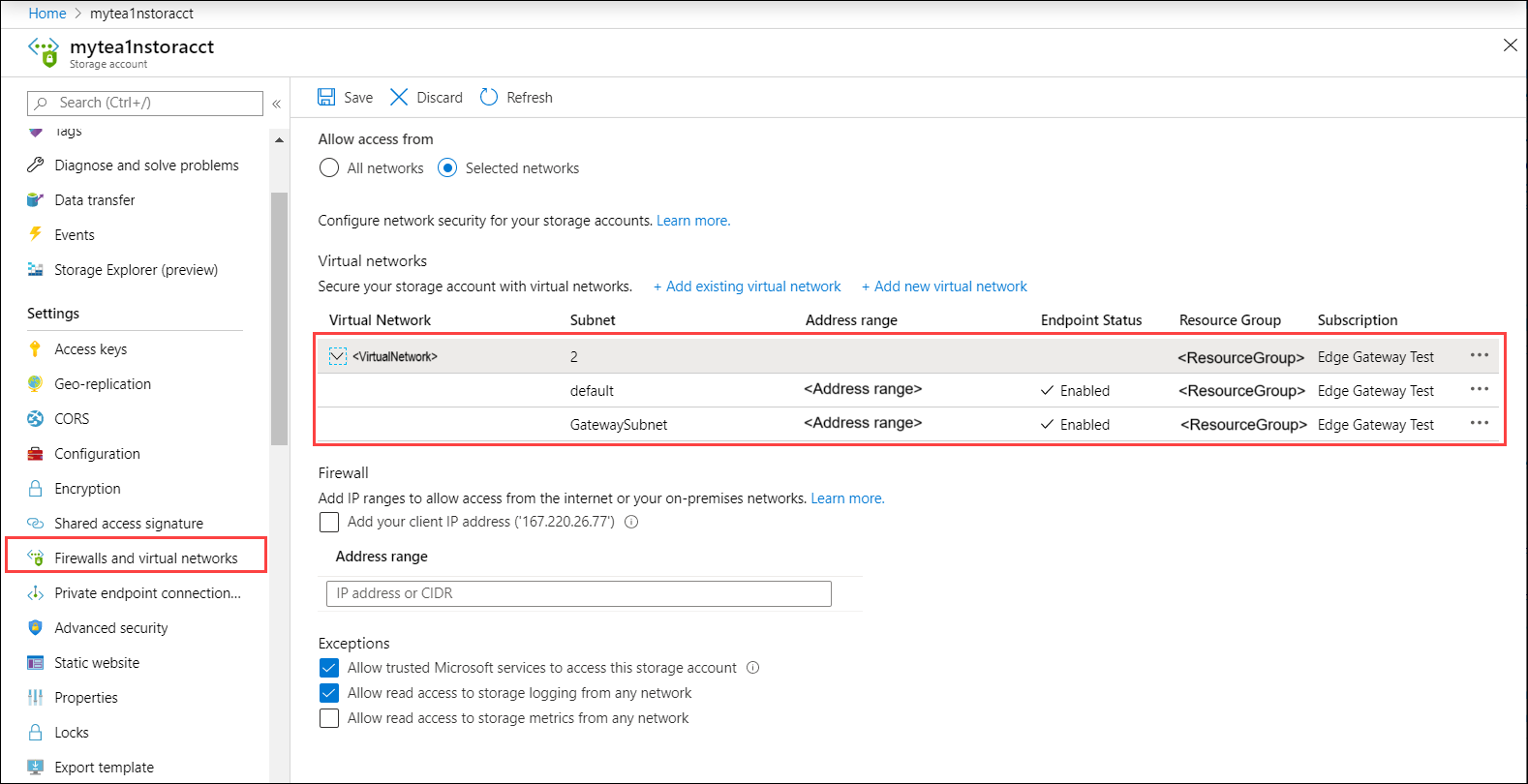1528x784 pixels.
Task: Collapse the sidebar with double chevron
Action: coord(276,104)
